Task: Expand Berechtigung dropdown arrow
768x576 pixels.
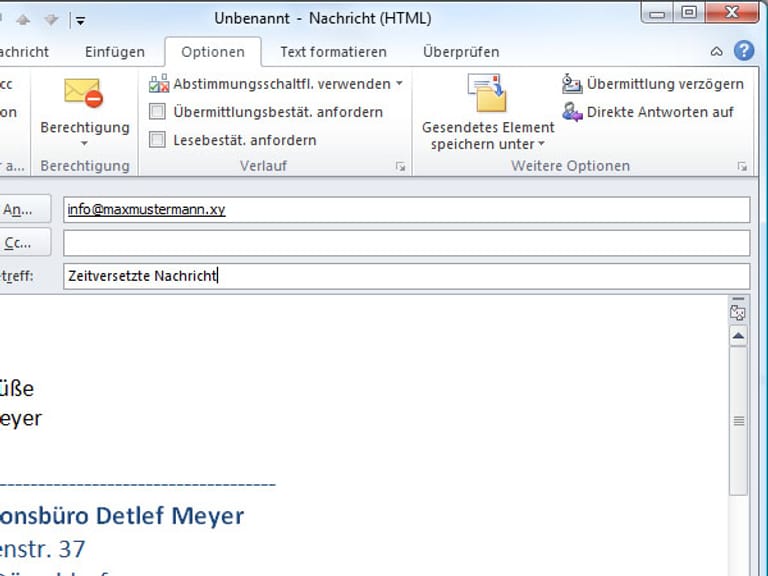Action: (x=84, y=144)
